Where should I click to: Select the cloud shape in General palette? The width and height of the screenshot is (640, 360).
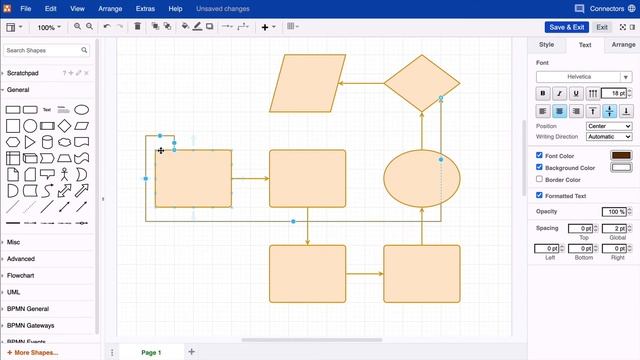coord(64,142)
